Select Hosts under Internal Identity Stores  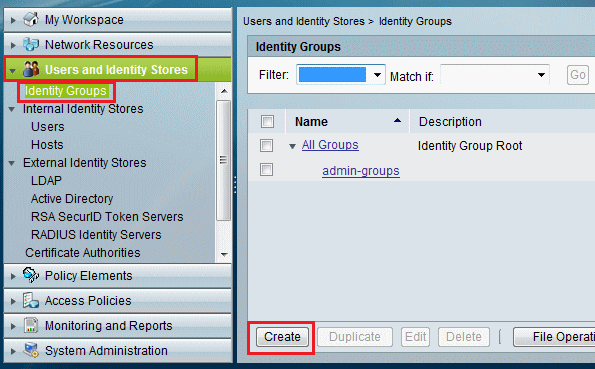pos(47,145)
